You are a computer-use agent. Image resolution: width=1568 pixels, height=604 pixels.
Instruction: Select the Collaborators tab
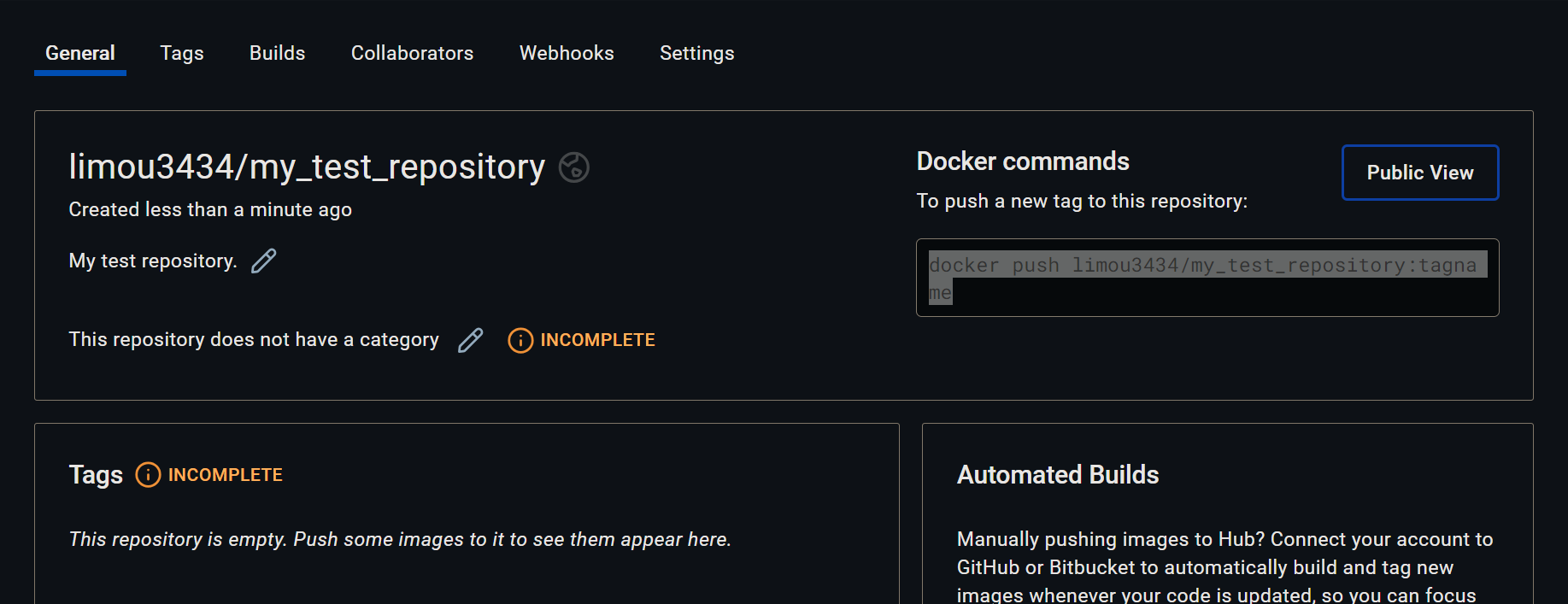click(412, 53)
